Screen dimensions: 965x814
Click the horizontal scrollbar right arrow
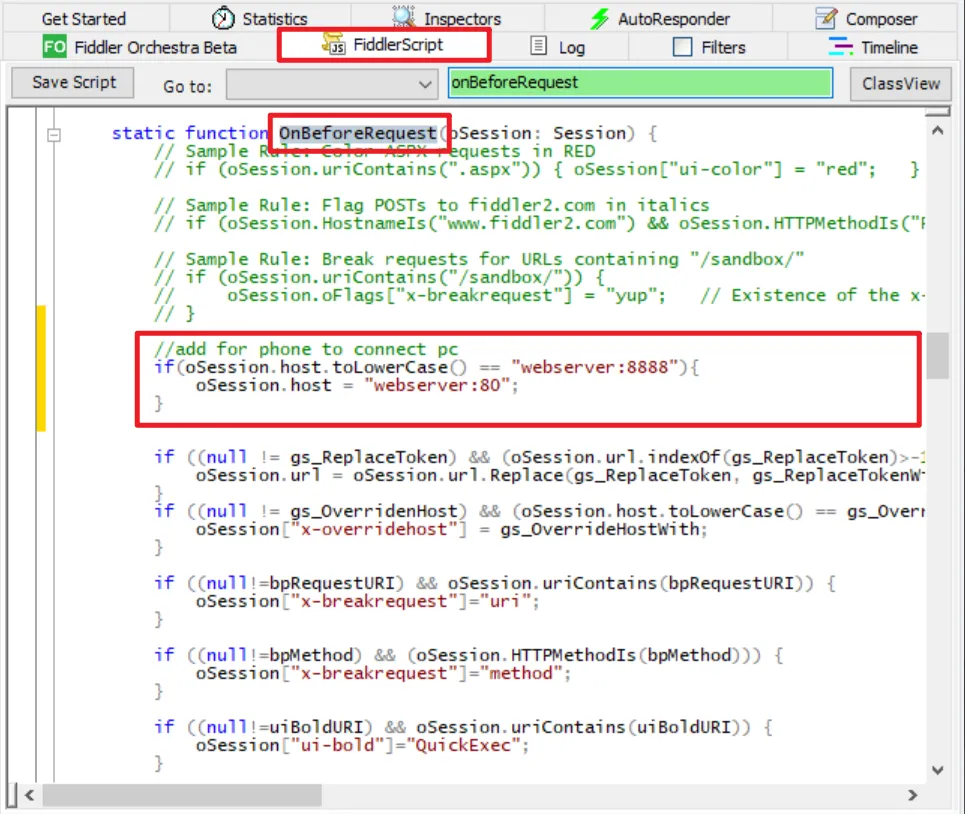point(913,795)
